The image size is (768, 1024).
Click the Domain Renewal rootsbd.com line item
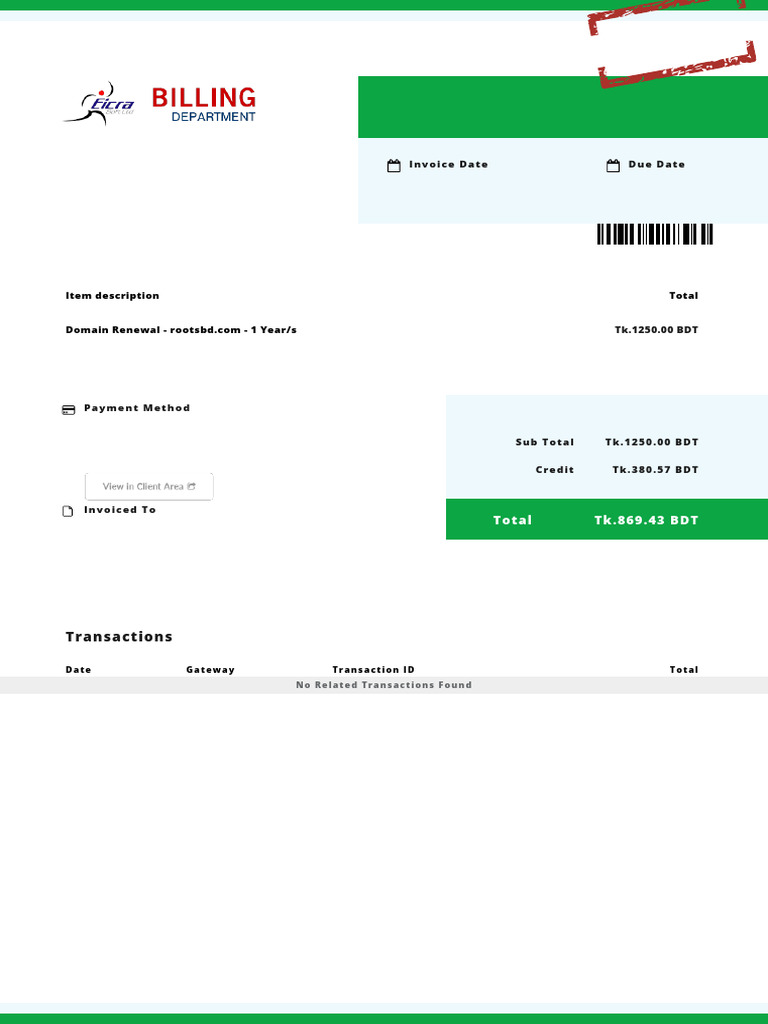181,330
